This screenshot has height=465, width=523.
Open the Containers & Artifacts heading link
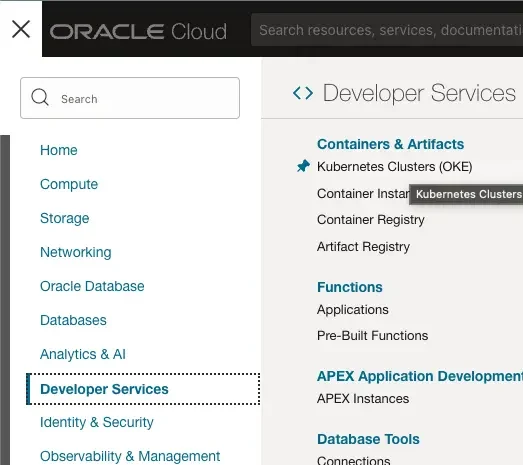[x=391, y=144]
